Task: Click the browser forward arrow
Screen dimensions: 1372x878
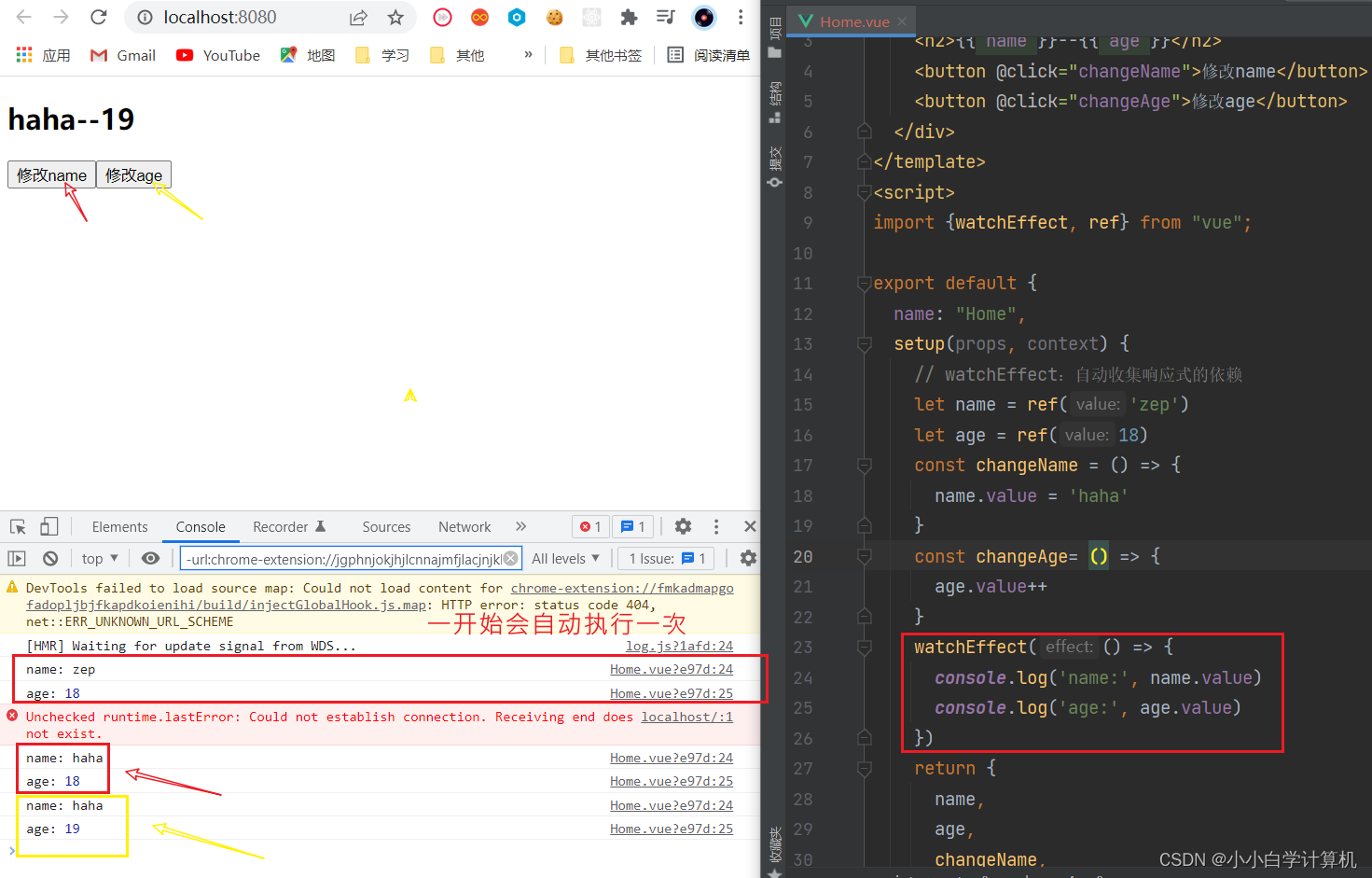Action: 62,17
